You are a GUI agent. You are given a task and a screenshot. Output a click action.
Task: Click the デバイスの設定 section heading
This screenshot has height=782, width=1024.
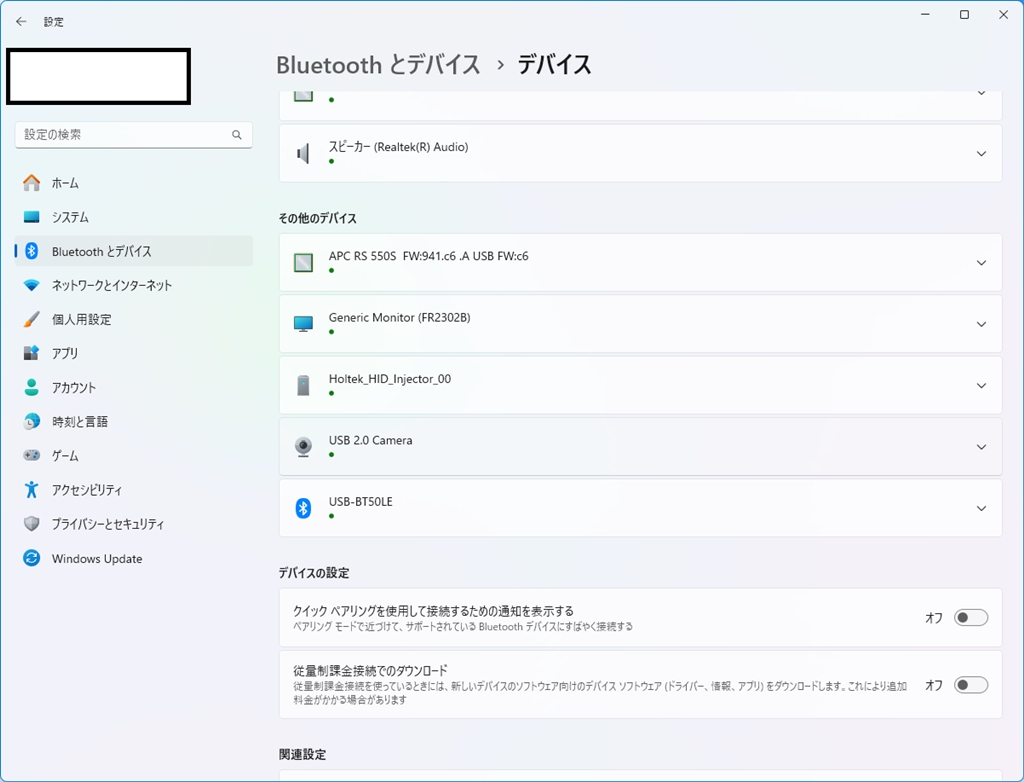click(313, 573)
